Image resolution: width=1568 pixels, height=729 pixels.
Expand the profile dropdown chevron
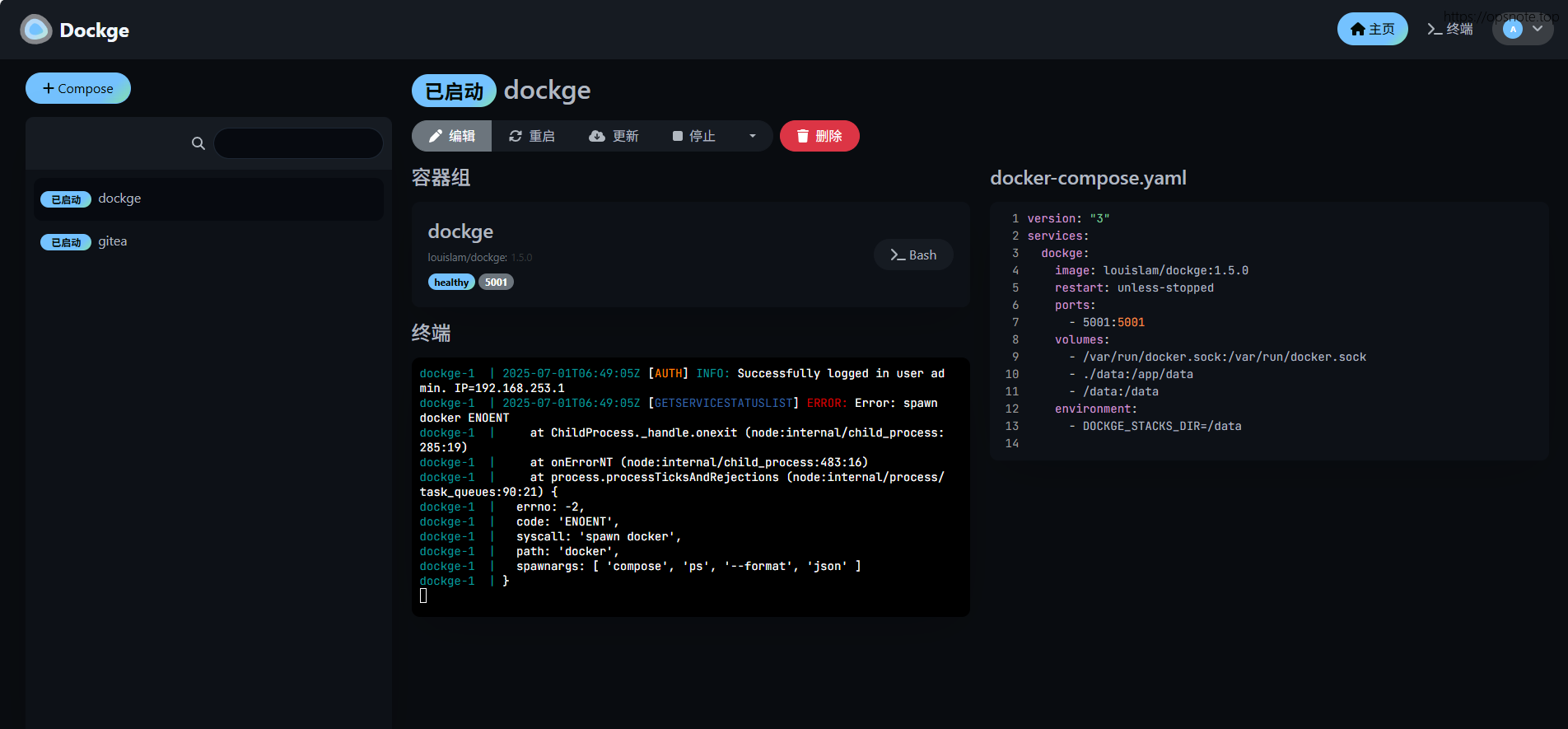tap(1538, 29)
